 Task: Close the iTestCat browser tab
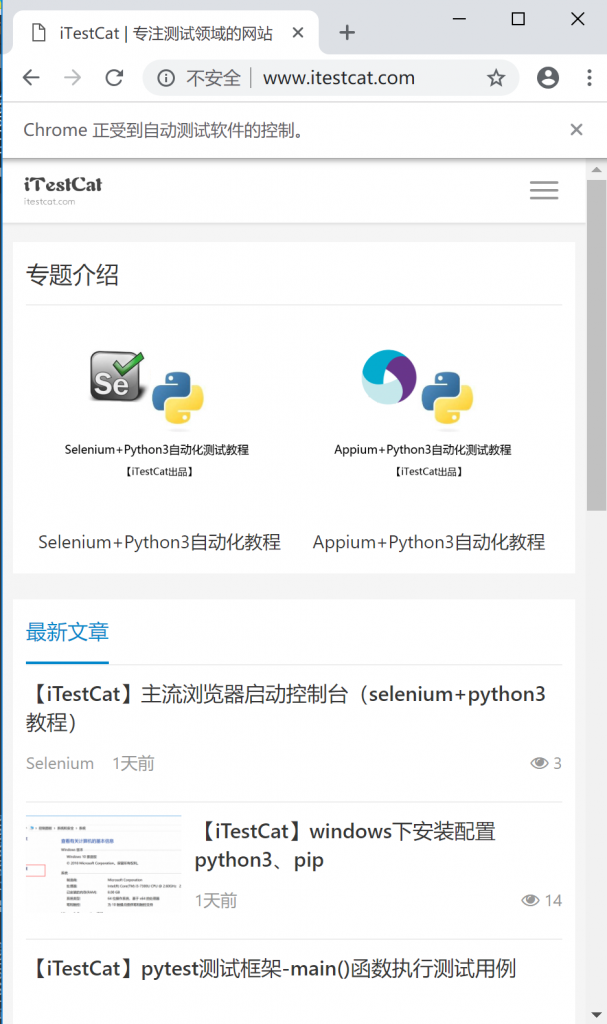pos(298,33)
